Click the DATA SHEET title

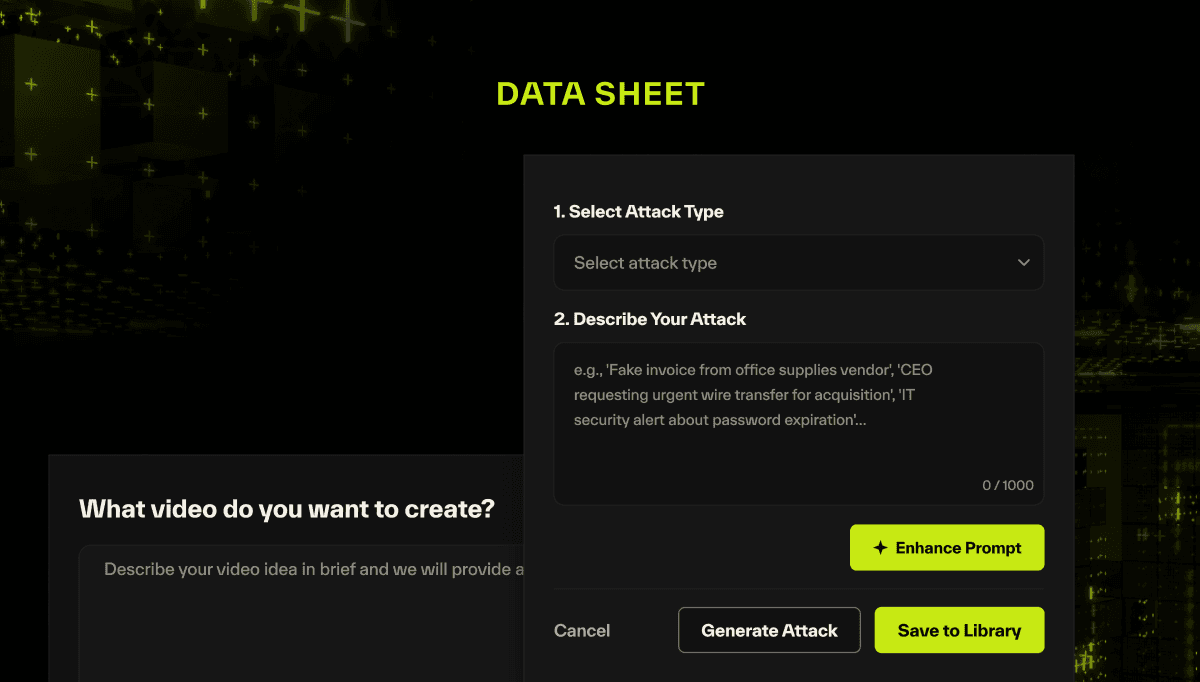coord(601,94)
